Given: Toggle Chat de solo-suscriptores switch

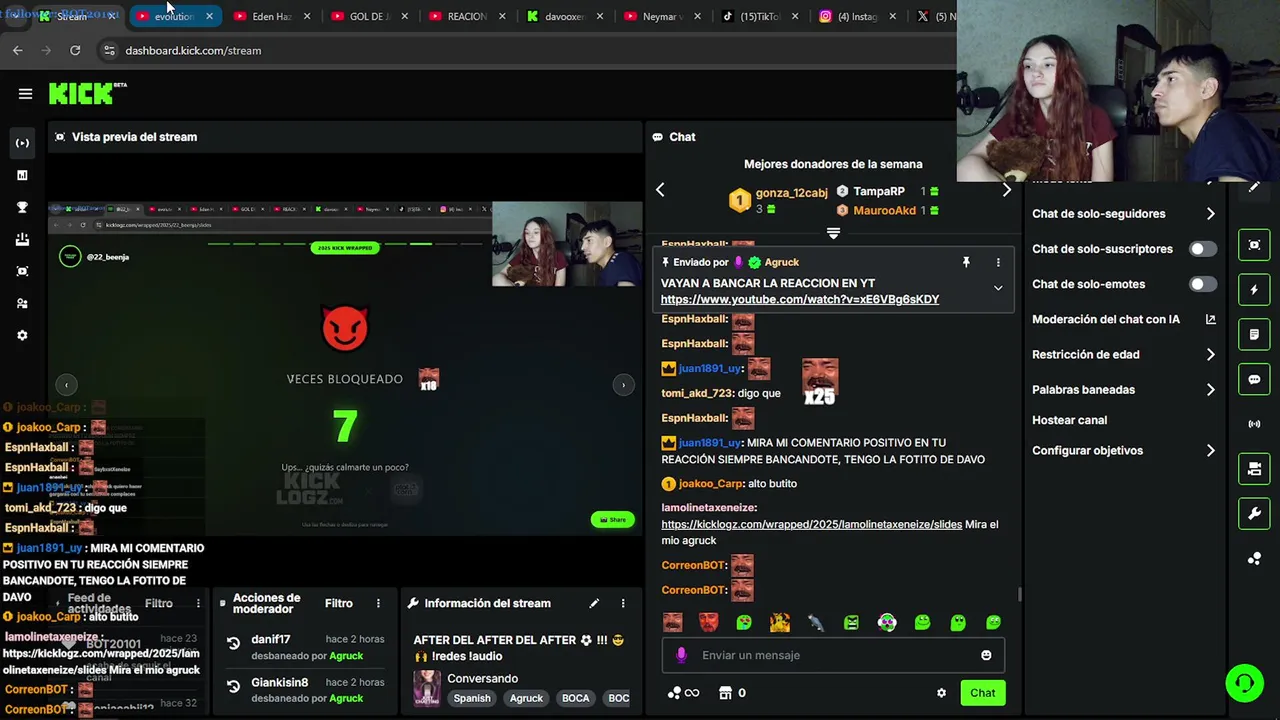Looking at the screenshot, I should tap(1203, 249).
